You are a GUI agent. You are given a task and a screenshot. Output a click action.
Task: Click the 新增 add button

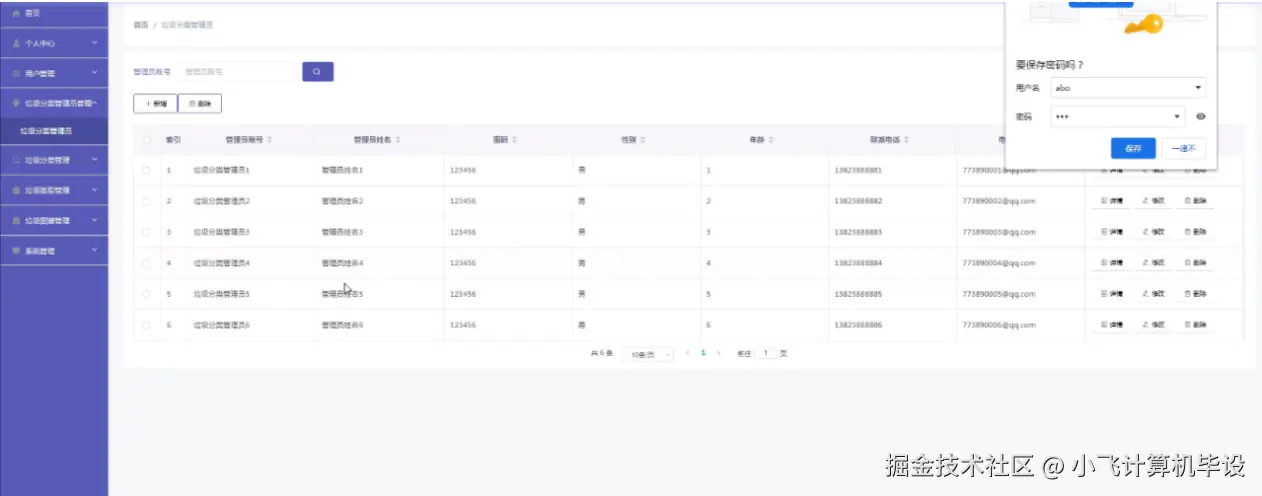[155, 103]
